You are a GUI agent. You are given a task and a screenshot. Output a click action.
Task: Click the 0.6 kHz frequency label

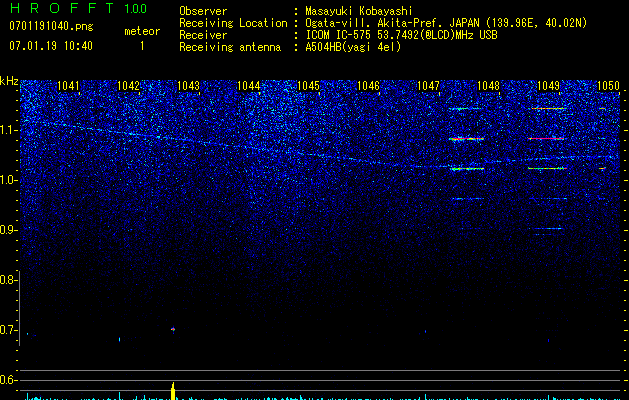tap(7, 380)
